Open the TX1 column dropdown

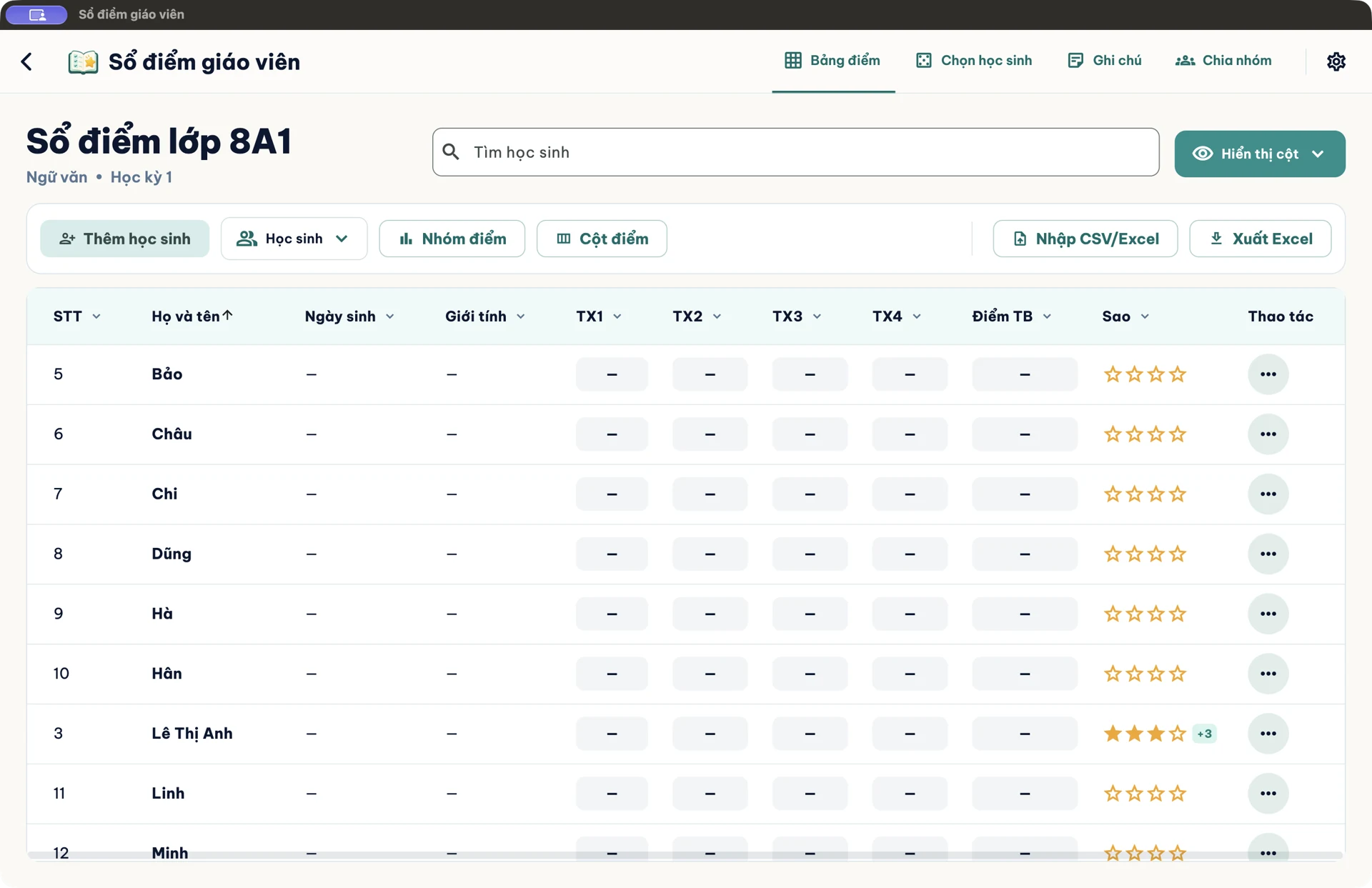pyautogui.click(x=617, y=316)
